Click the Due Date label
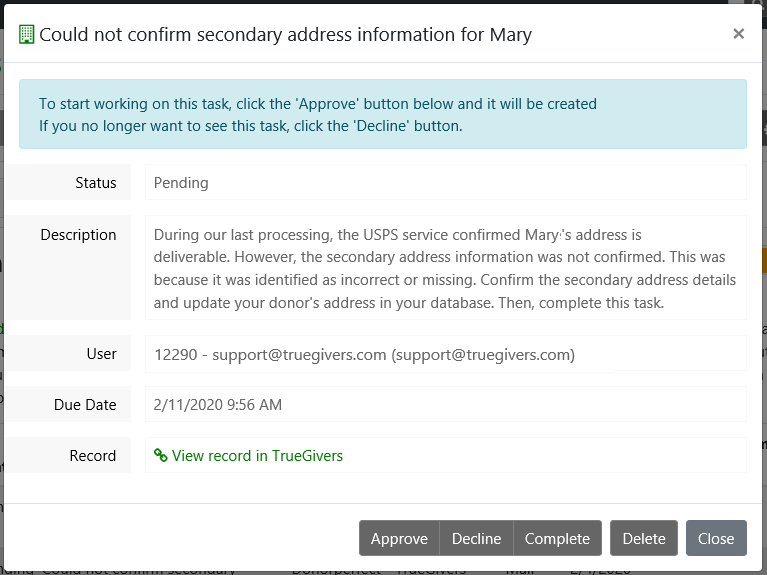 pyautogui.click(x=85, y=405)
